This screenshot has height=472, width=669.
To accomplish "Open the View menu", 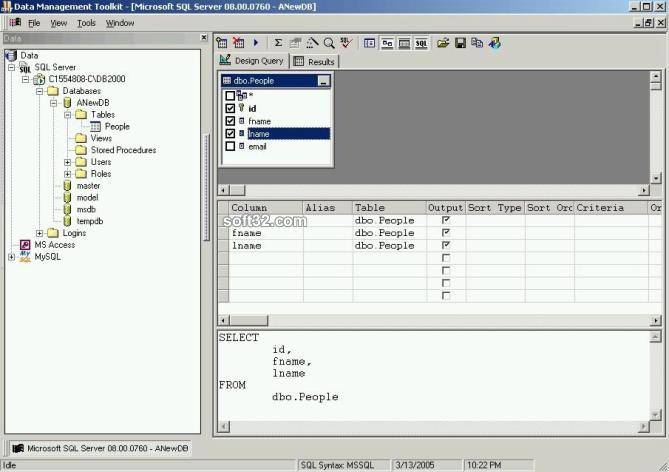I will (x=58, y=23).
